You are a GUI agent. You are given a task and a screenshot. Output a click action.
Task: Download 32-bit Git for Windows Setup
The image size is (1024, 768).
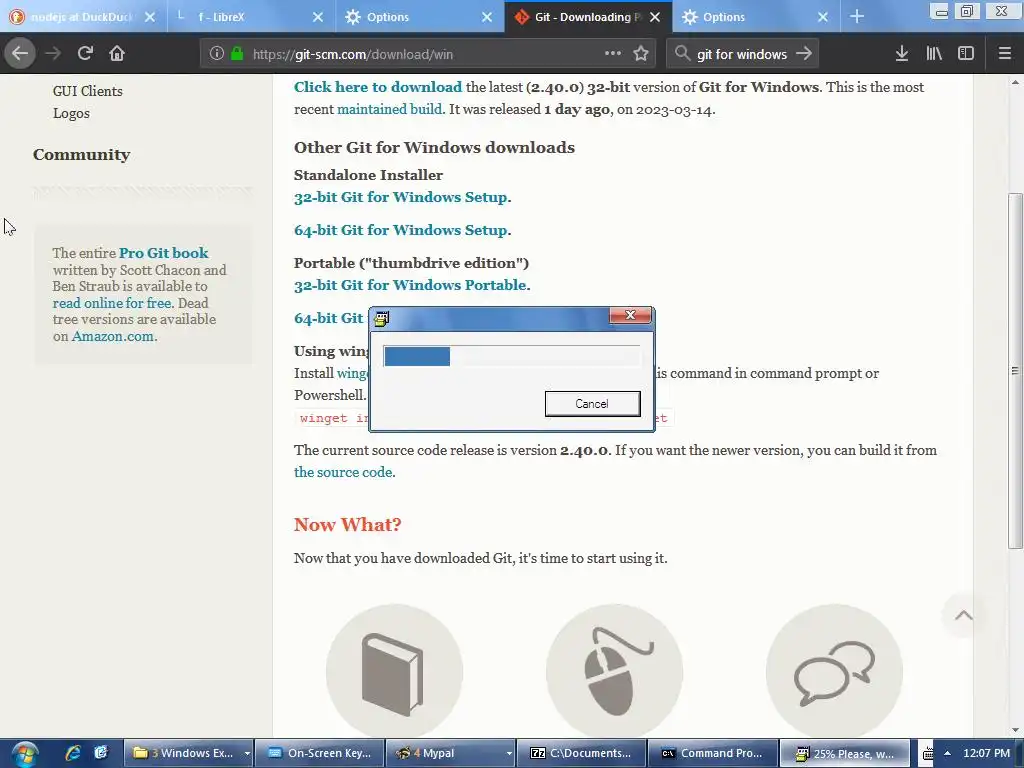400,197
